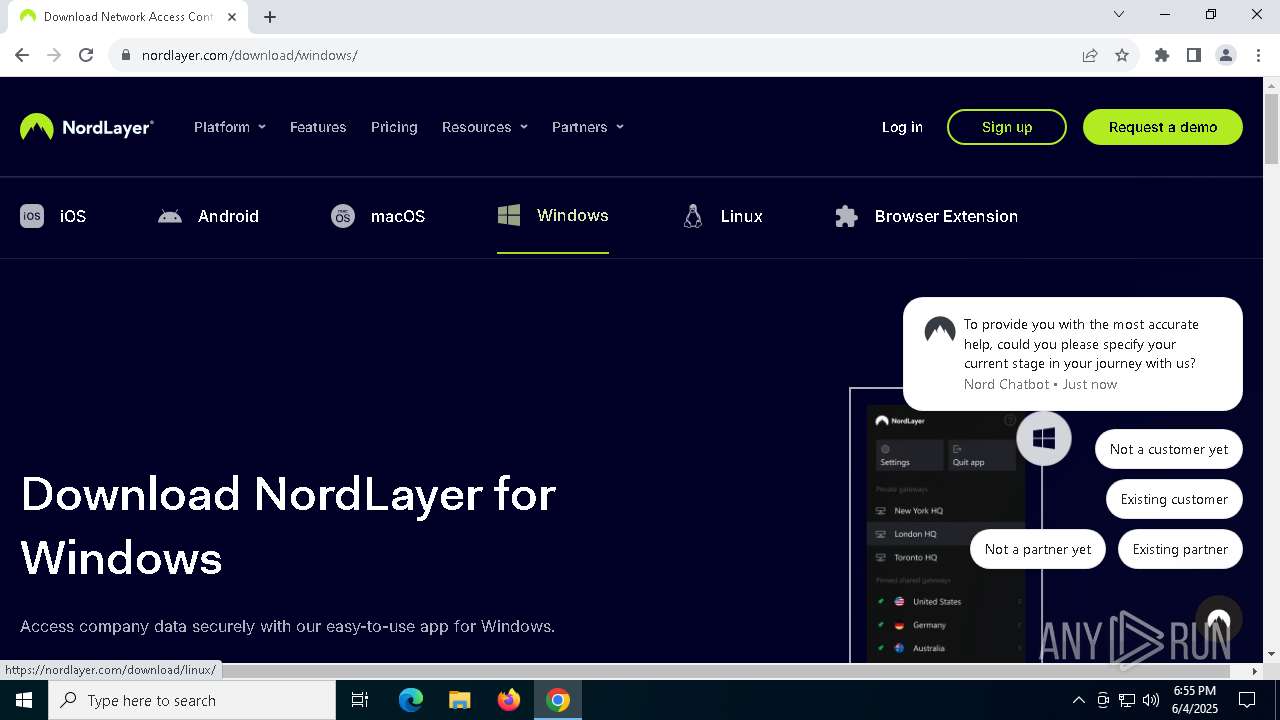Choose 'Not a partner yet' reply
The height and width of the screenshot is (720, 1280).
1038,549
